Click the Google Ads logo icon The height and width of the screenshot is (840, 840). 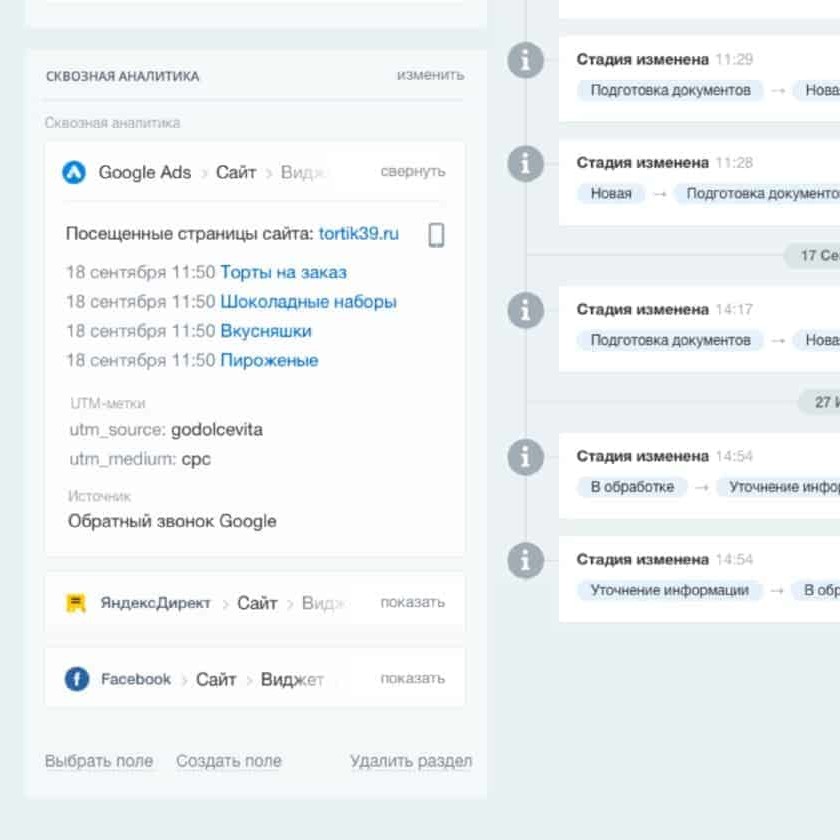click(74, 172)
